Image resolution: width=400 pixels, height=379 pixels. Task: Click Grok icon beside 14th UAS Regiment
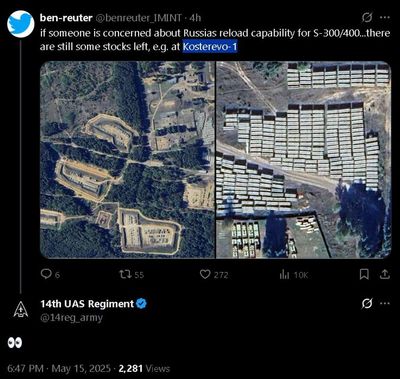coord(367,304)
